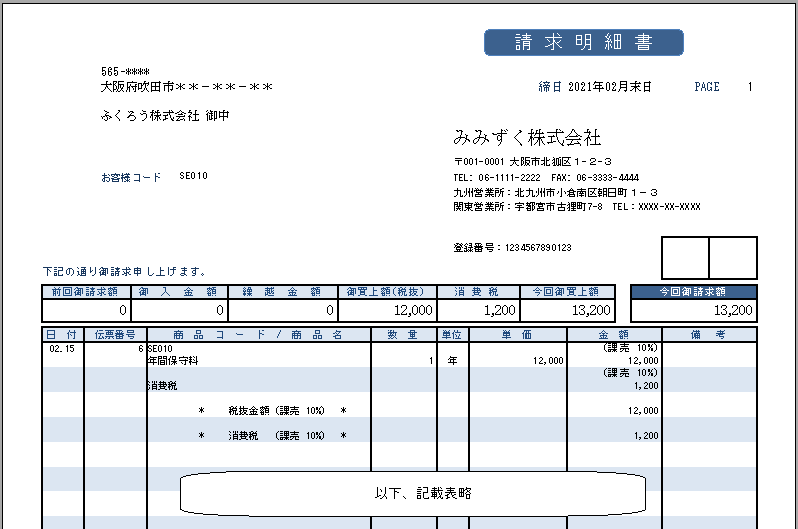Click the 御入金額 header cell

(179, 292)
